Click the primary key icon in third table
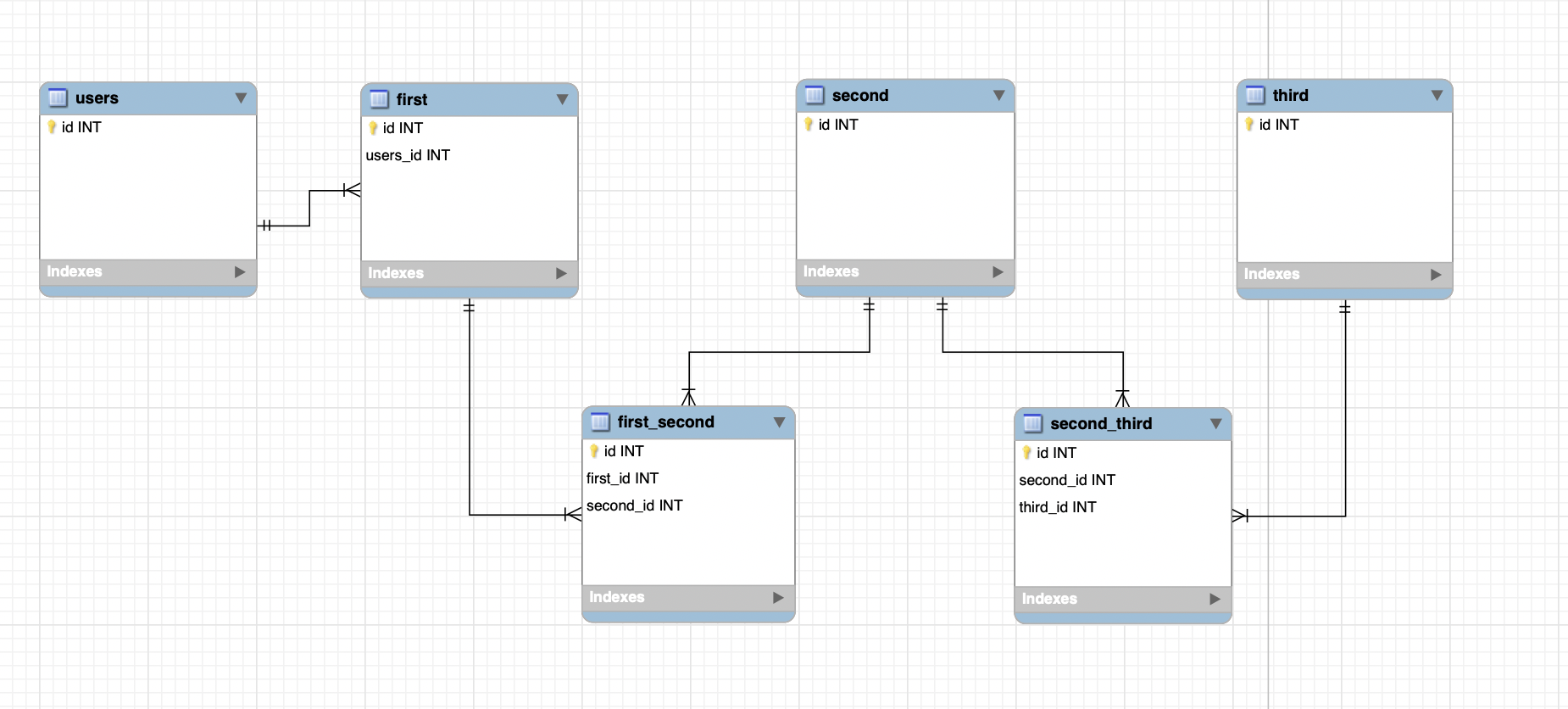1568x709 pixels. (x=1249, y=125)
